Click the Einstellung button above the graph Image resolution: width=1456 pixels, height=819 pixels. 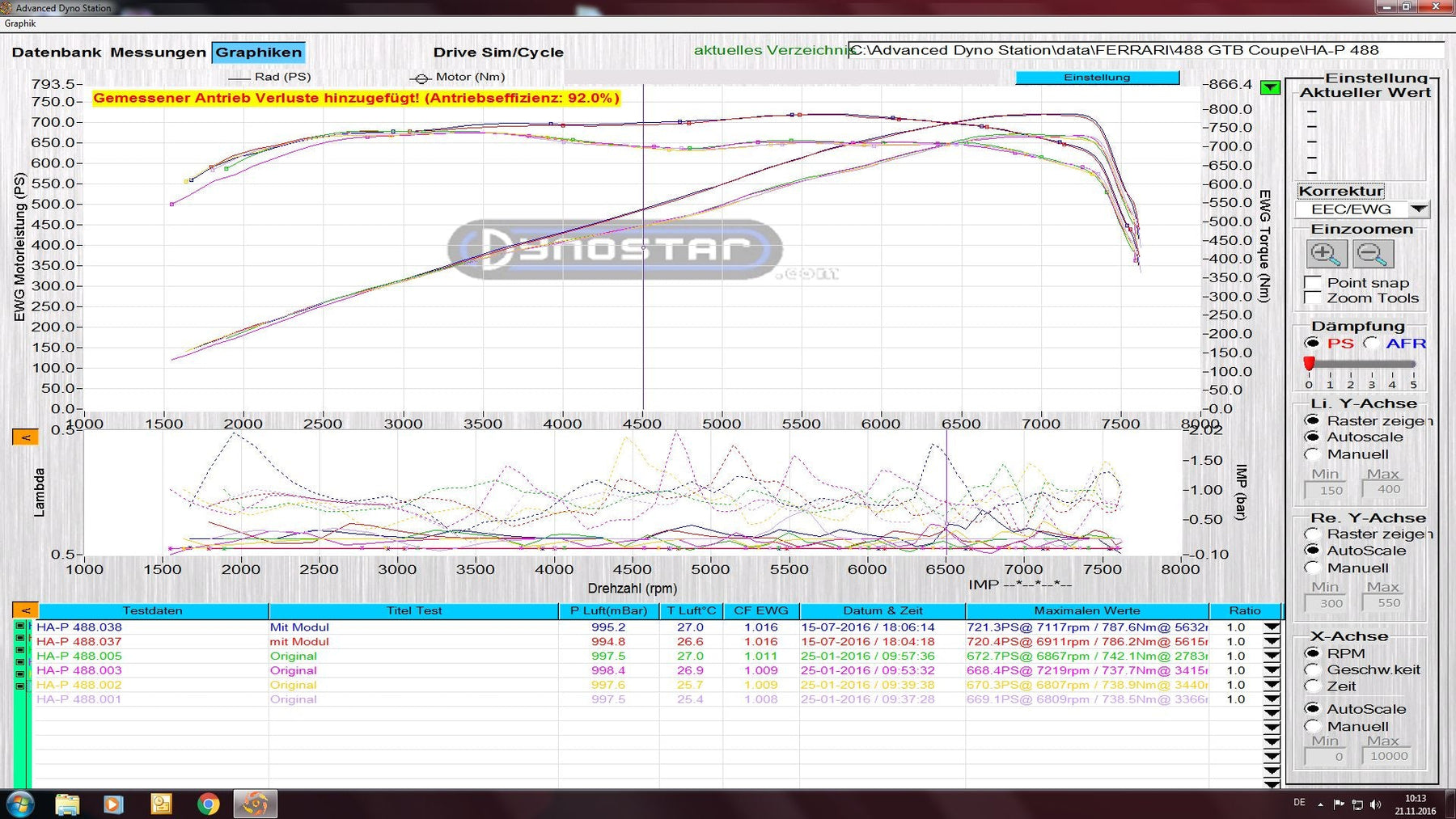[1097, 78]
